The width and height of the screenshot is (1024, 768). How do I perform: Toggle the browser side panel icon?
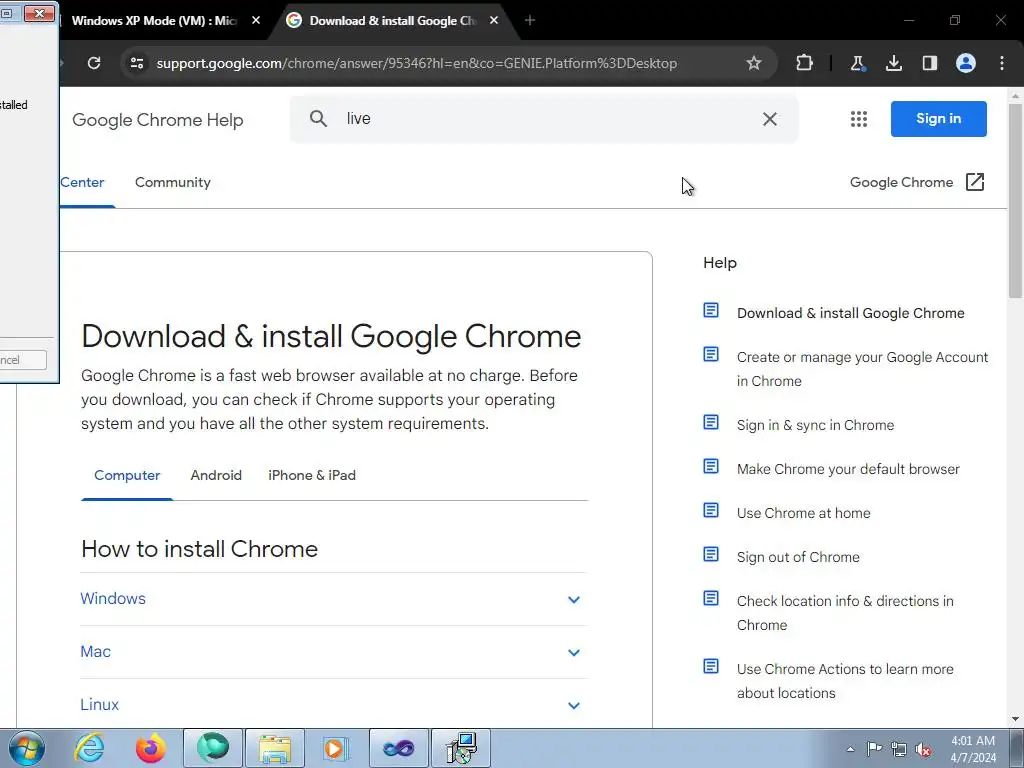click(929, 63)
